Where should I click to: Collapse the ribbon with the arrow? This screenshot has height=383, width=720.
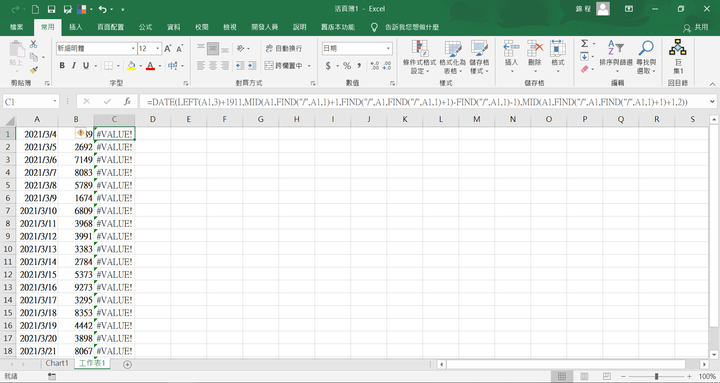(x=712, y=84)
